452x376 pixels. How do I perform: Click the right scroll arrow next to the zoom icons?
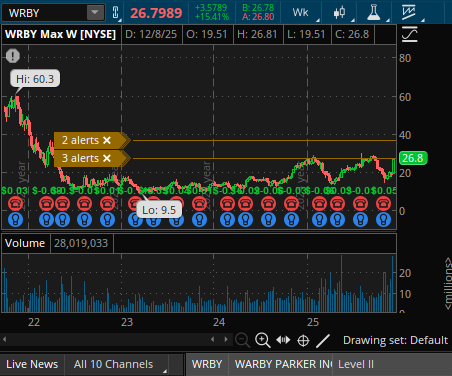coord(226,339)
